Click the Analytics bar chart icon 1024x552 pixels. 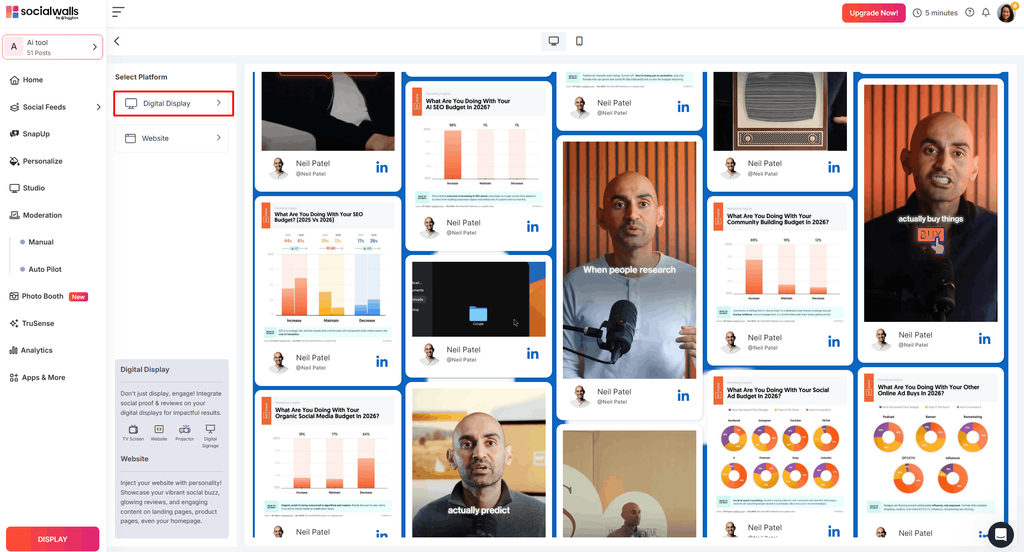(14, 351)
